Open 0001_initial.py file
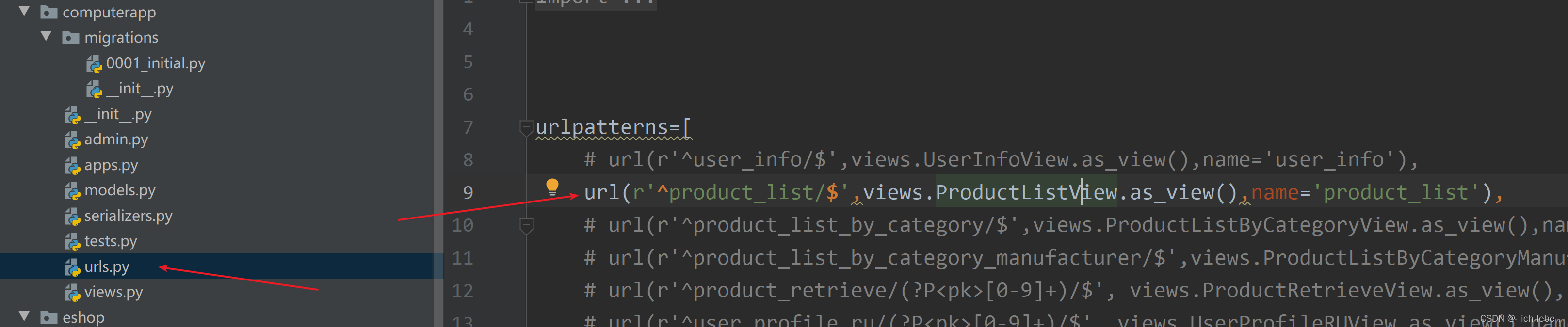1568x327 pixels. (x=155, y=62)
